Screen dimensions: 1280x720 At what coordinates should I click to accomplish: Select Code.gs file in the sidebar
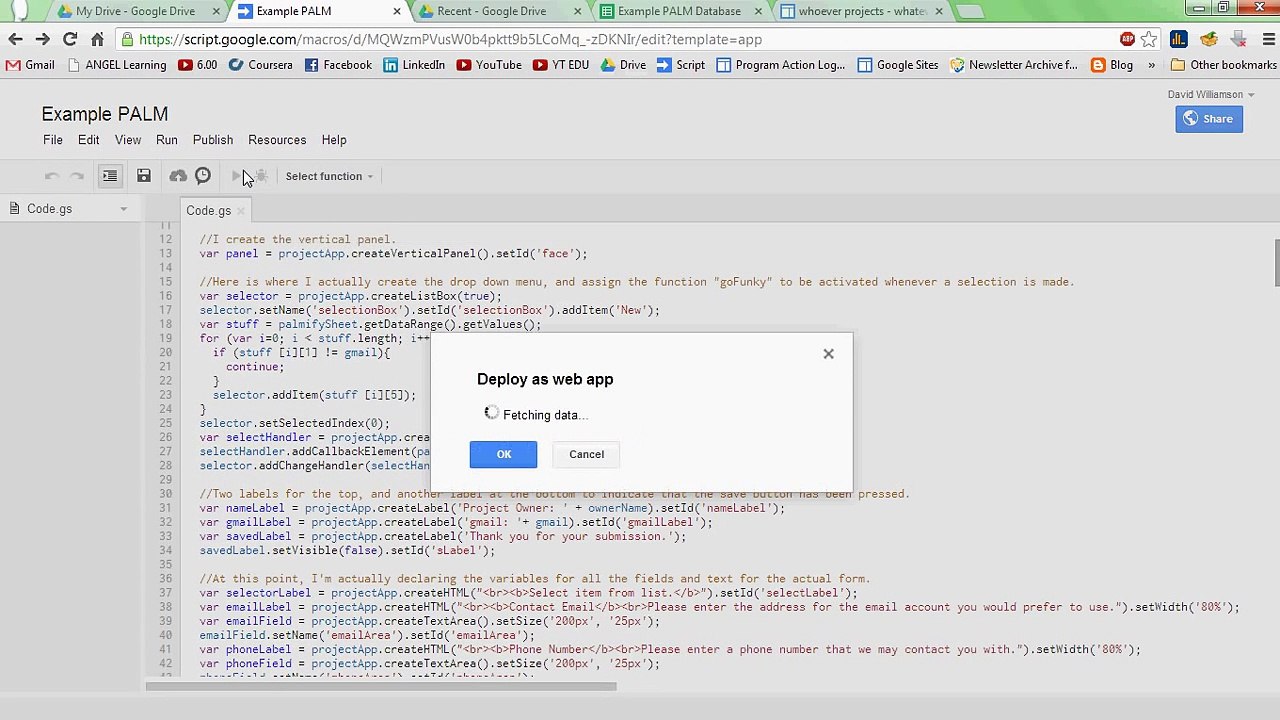point(49,209)
